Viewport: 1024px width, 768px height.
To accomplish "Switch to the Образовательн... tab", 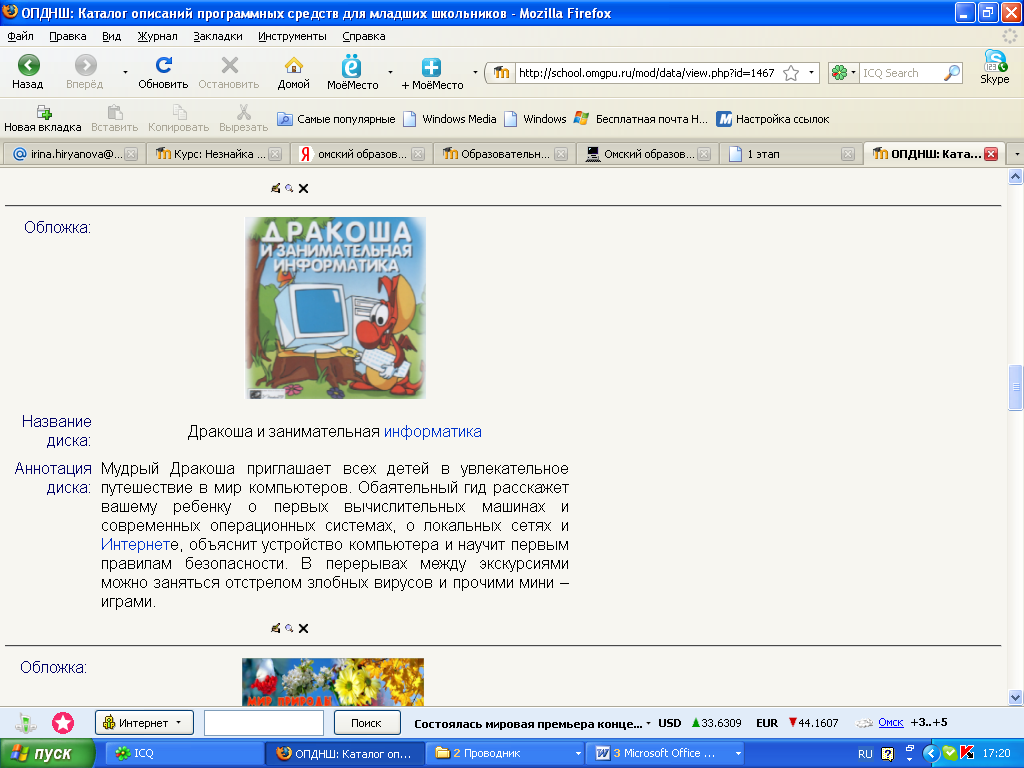I will (x=504, y=154).
